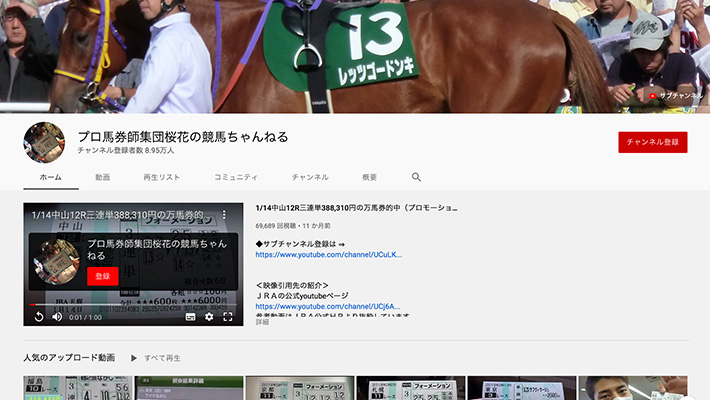Viewport: 710px width, 400px height.
Task: Click the 0:01 / 1:00 time display
Action: point(85,317)
